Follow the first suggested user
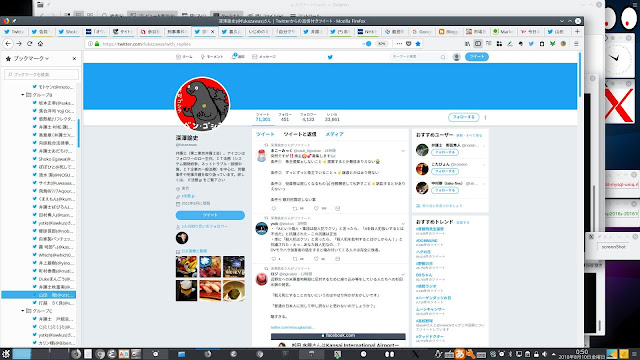The image size is (640, 360). [x=444, y=152]
